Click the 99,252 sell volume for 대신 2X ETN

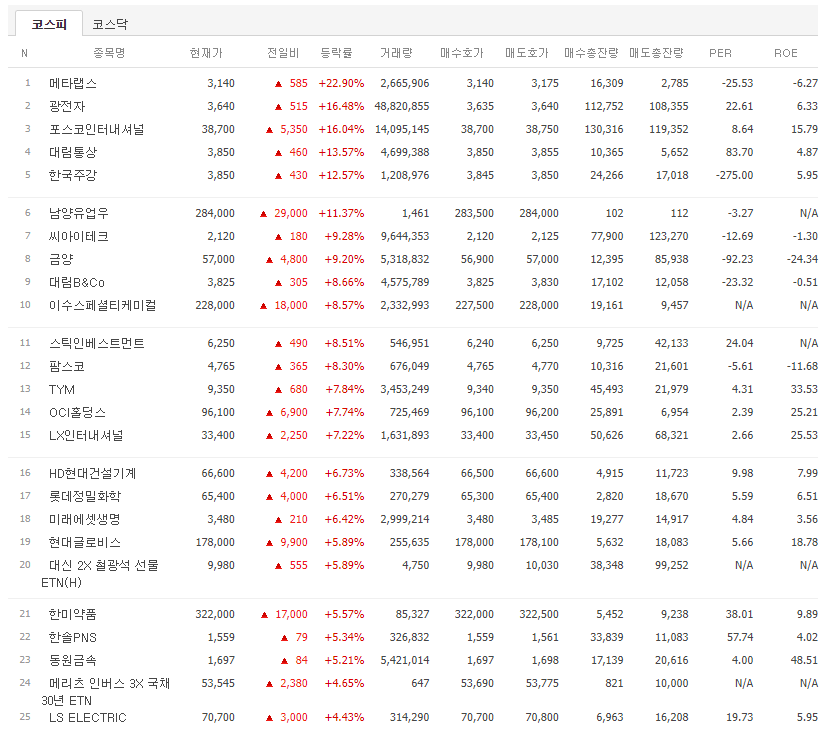coord(672,565)
